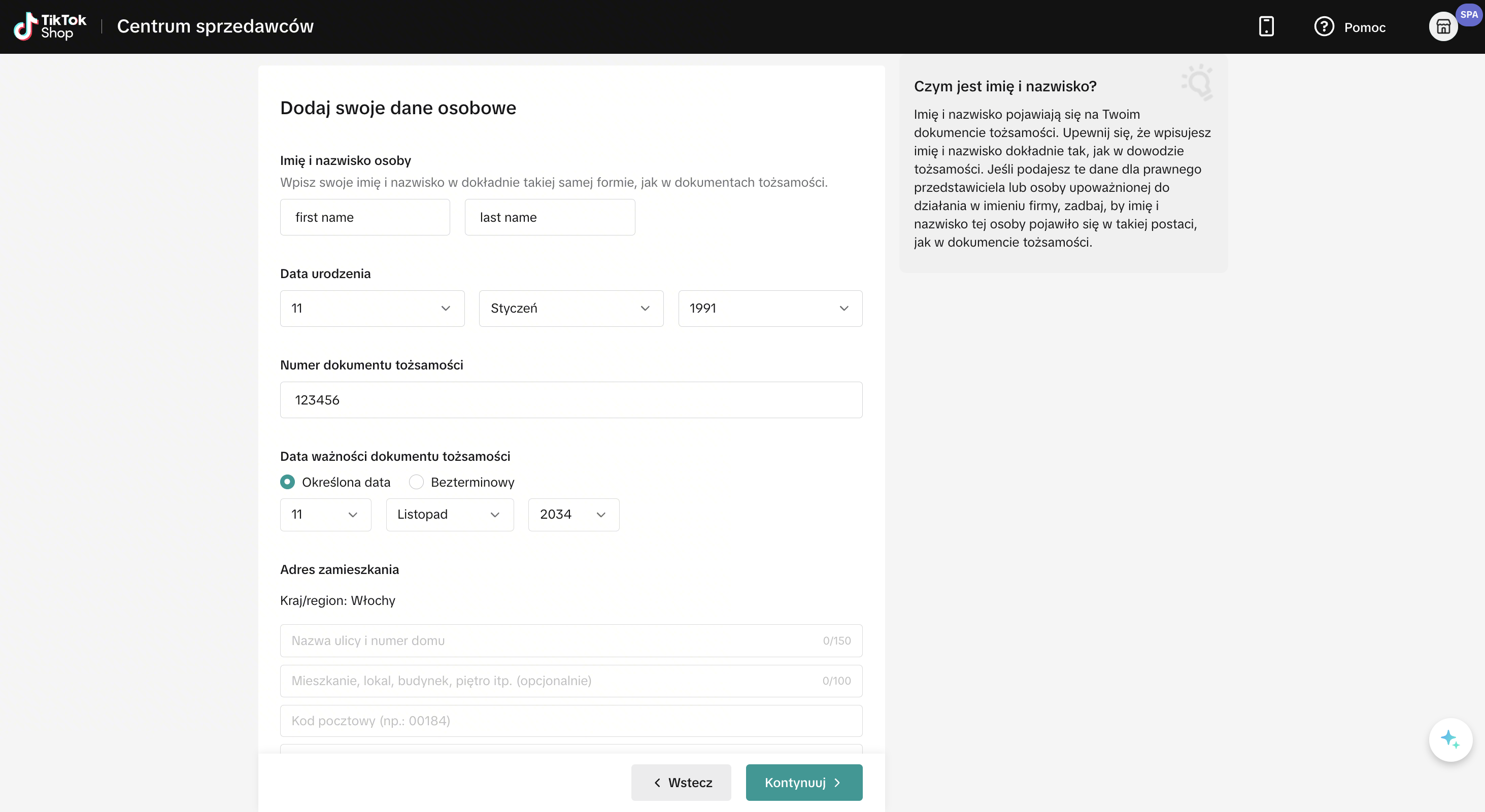This screenshot has width=1485, height=812.
Task: Open the mobile phone icon in header
Action: point(1266,26)
